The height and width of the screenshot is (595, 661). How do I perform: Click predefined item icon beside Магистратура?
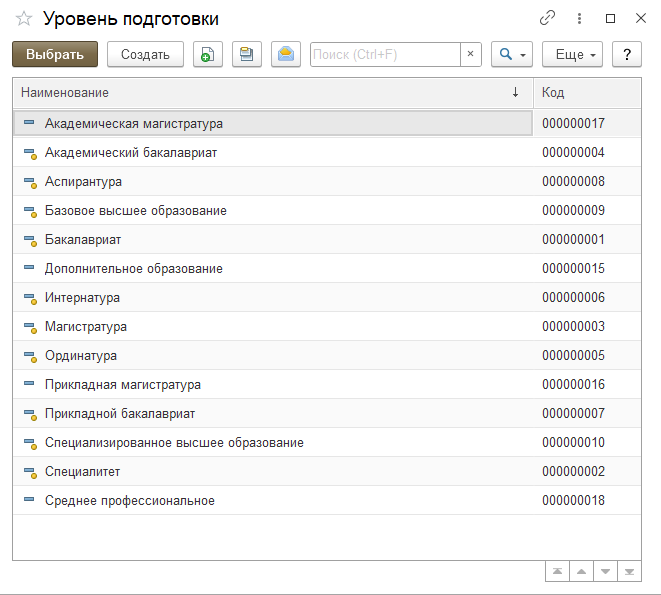click(30, 328)
